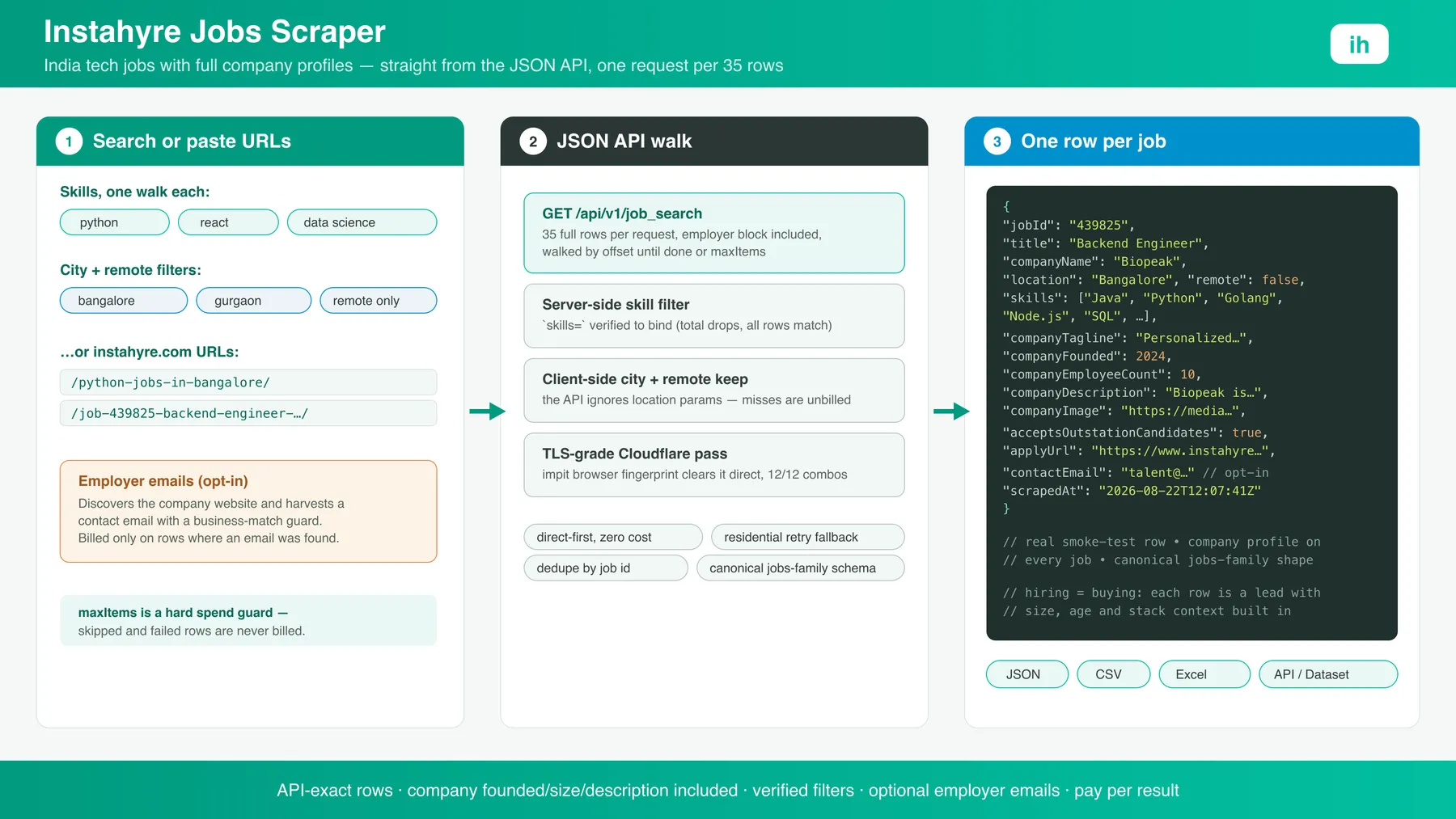The height and width of the screenshot is (819, 1456).
Task: Choose the Excel export format pill
Action: 1204,674
